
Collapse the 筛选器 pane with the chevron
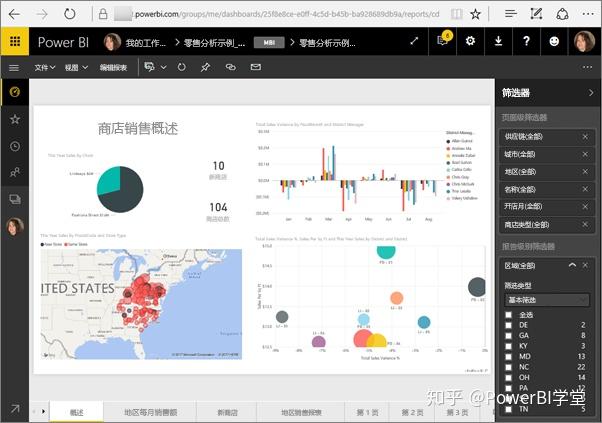pos(591,93)
